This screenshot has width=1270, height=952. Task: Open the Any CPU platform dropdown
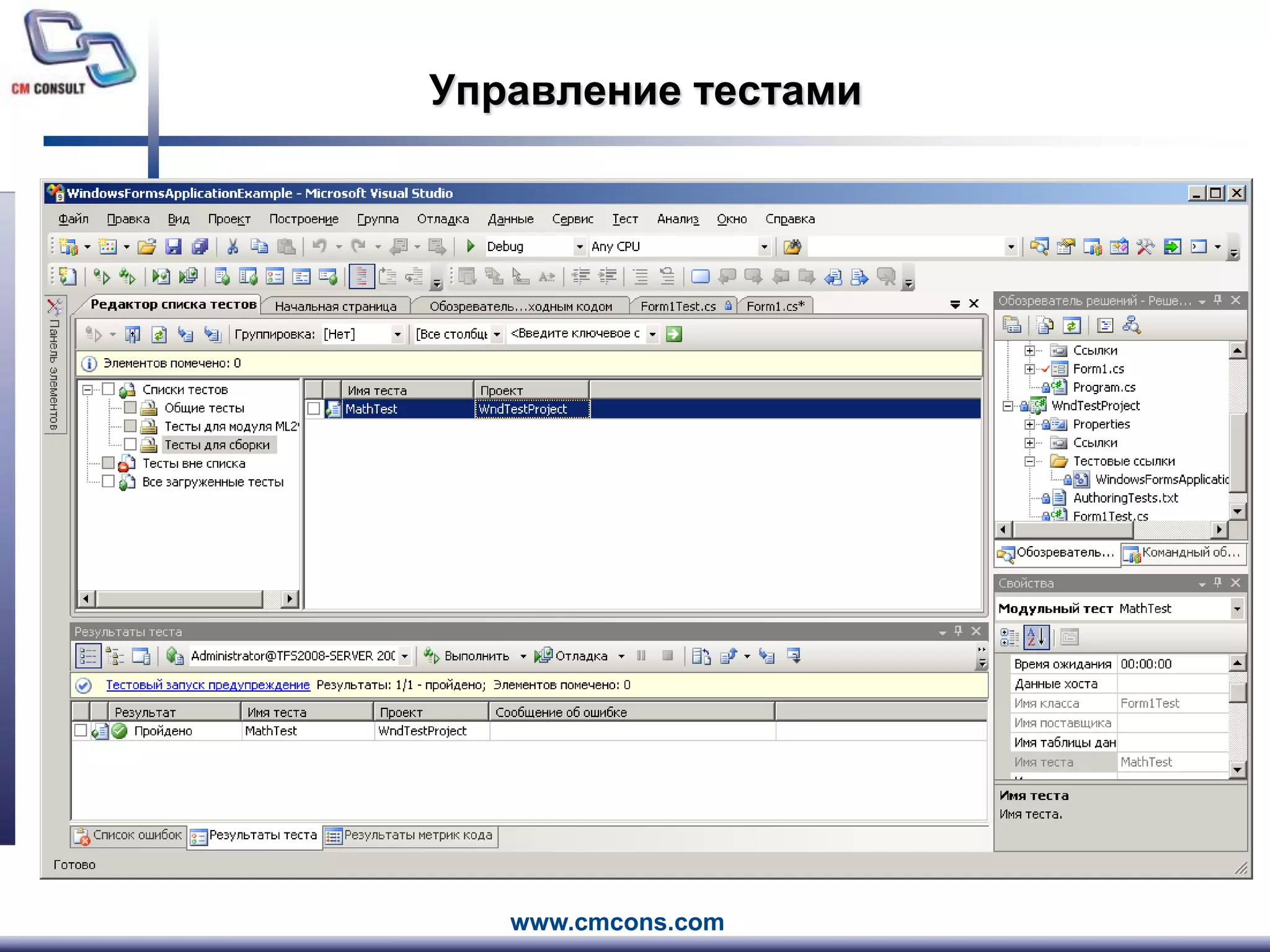point(764,247)
